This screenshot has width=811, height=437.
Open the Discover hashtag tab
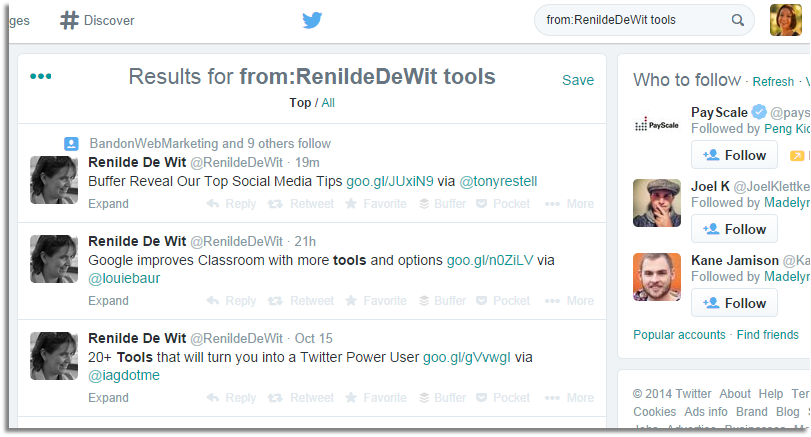pyautogui.click(x=97, y=20)
